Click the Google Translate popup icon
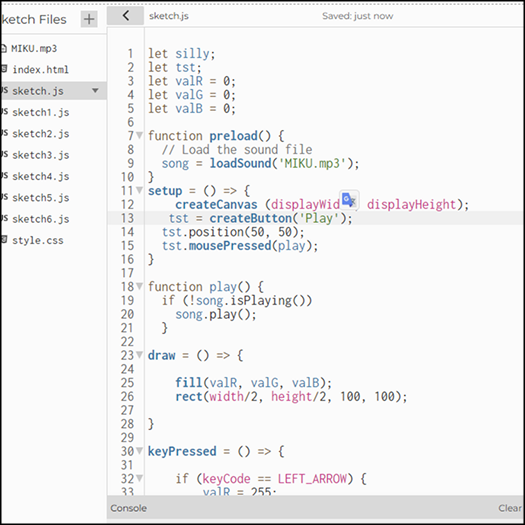525x525 pixels. [x=349, y=200]
